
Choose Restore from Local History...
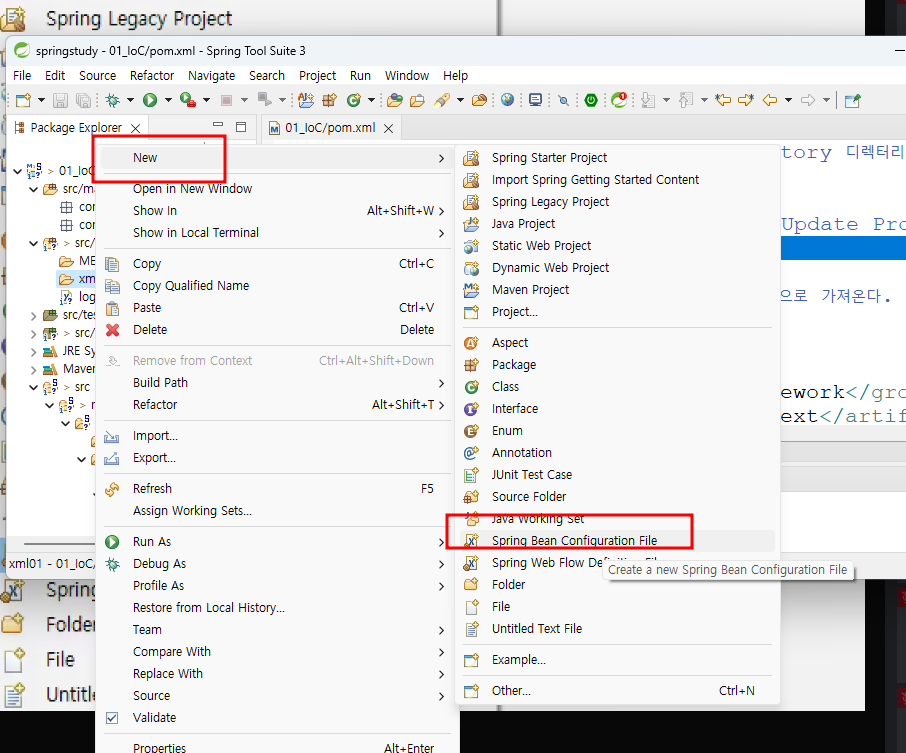point(276,608)
